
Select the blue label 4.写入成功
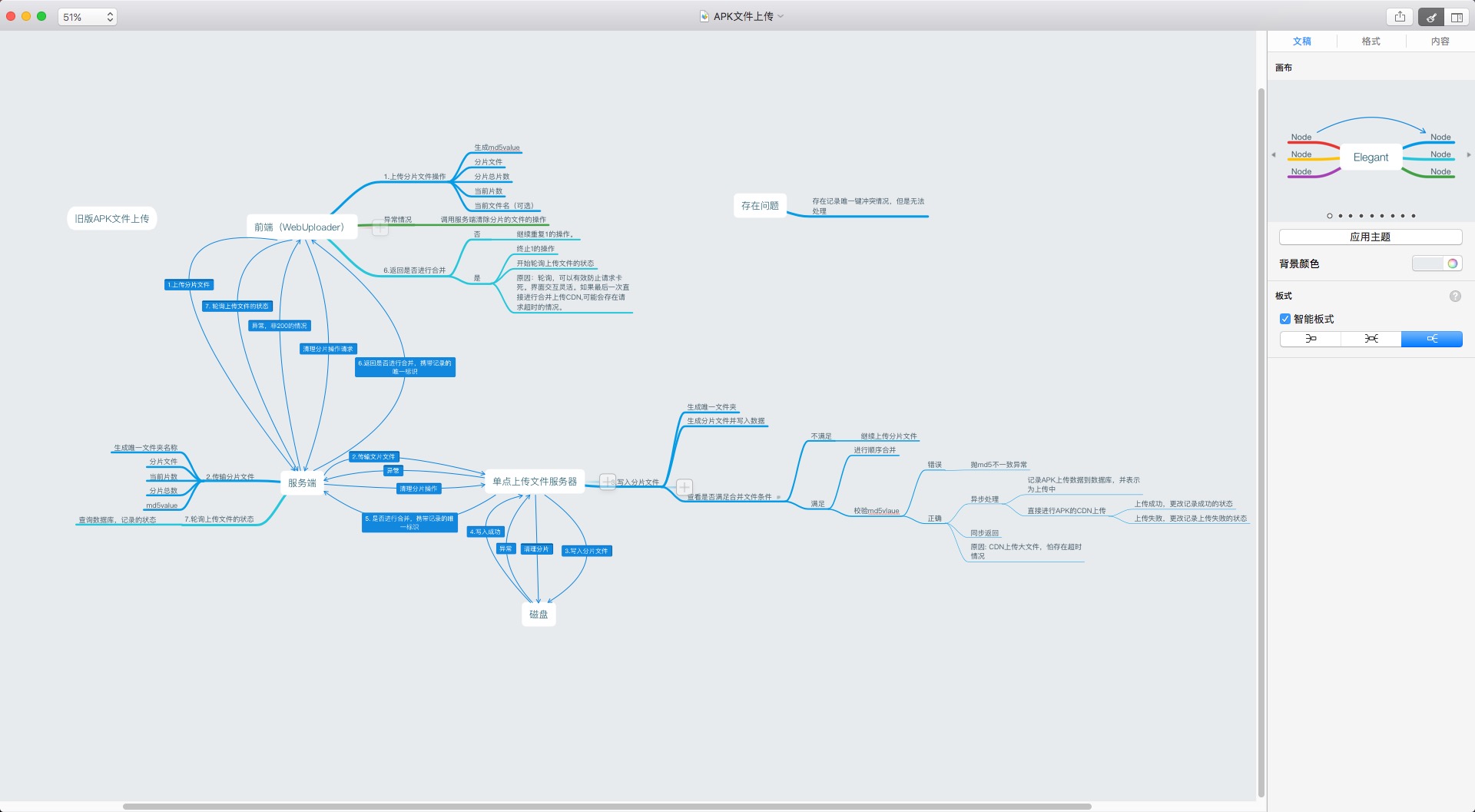(x=486, y=532)
